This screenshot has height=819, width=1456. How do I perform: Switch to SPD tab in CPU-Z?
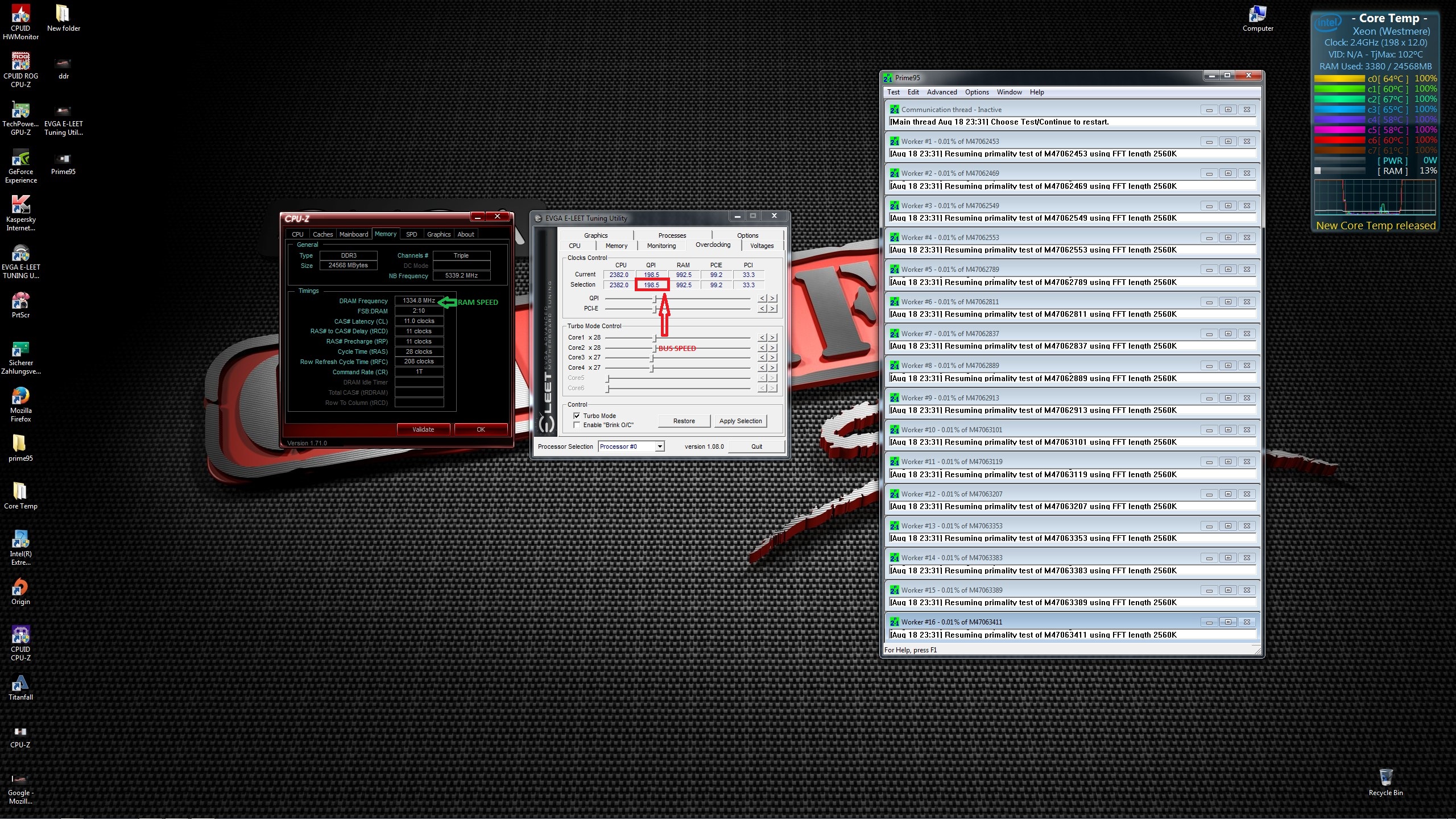tap(411, 234)
